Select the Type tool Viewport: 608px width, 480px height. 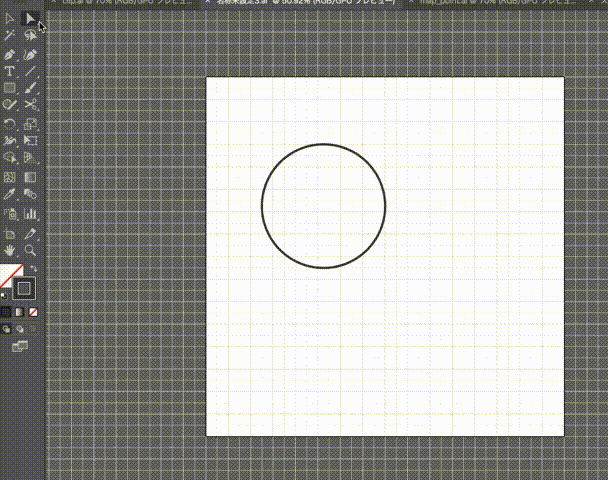pyautogui.click(x=9, y=71)
